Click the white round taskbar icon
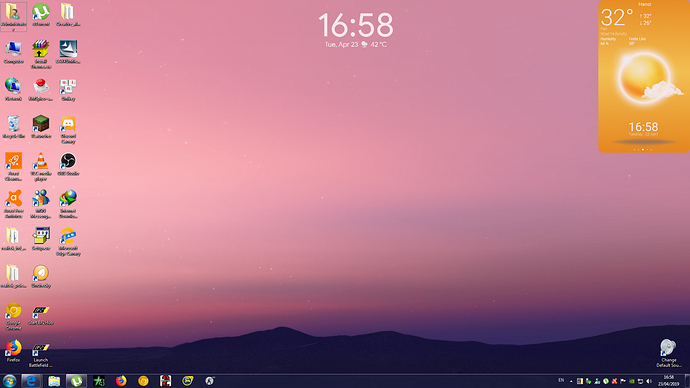 coord(209,381)
